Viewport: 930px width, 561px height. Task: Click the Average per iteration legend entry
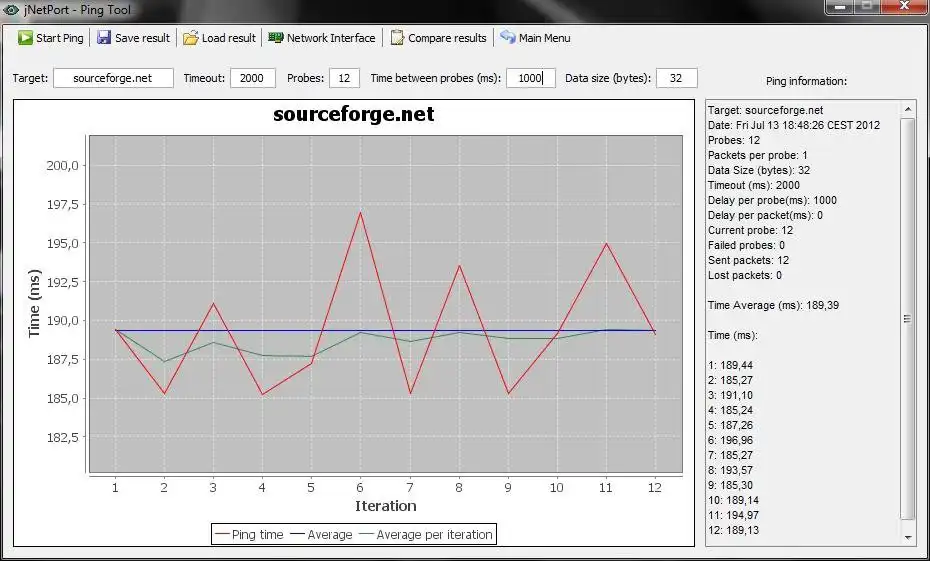pos(426,534)
